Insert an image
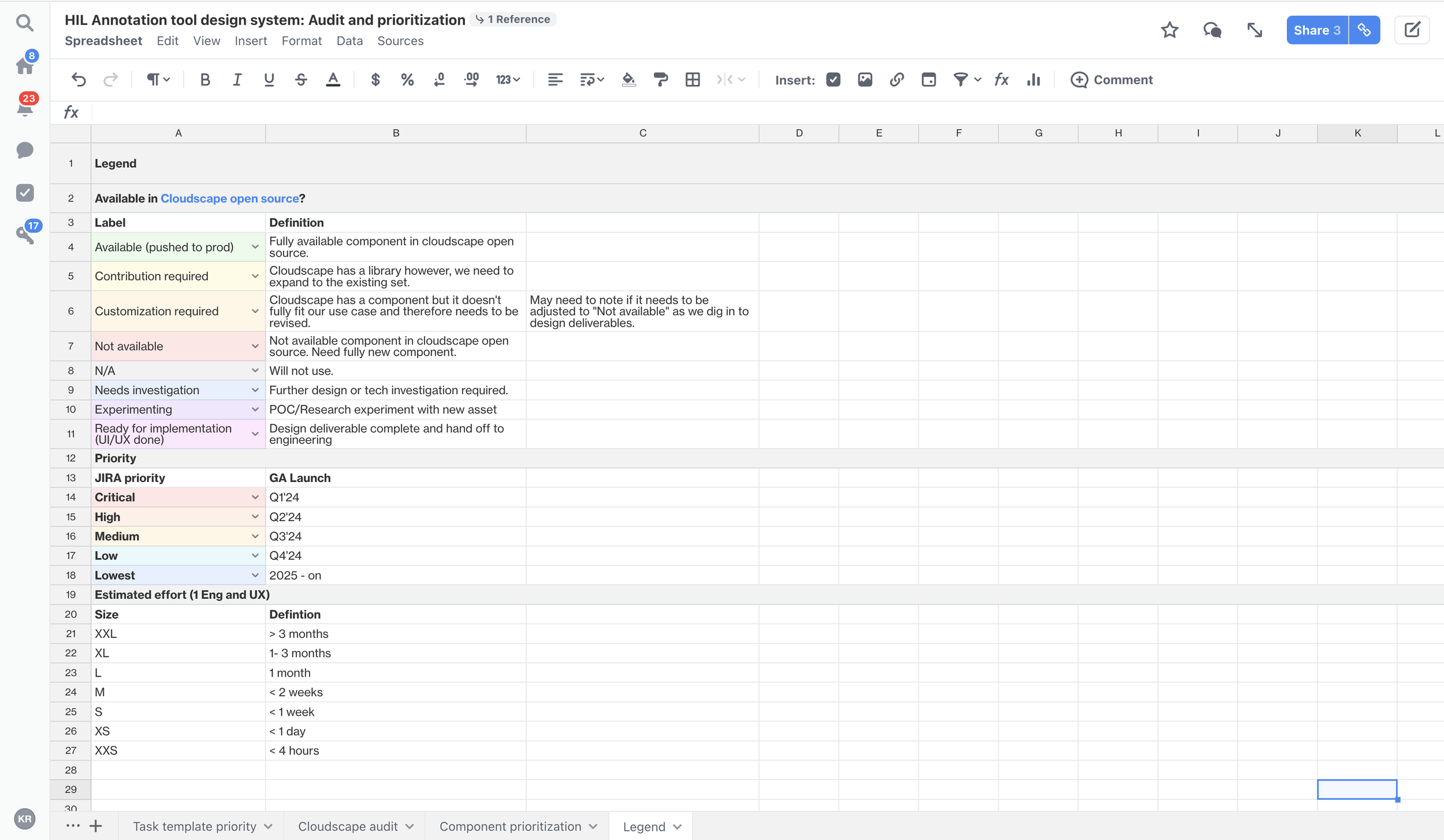Image resolution: width=1444 pixels, height=840 pixels. point(865,80)
